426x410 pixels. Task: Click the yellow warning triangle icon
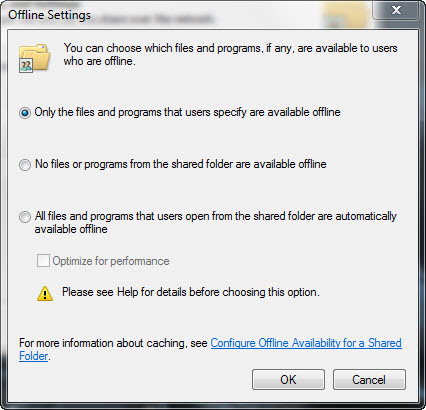coord(45,293)
